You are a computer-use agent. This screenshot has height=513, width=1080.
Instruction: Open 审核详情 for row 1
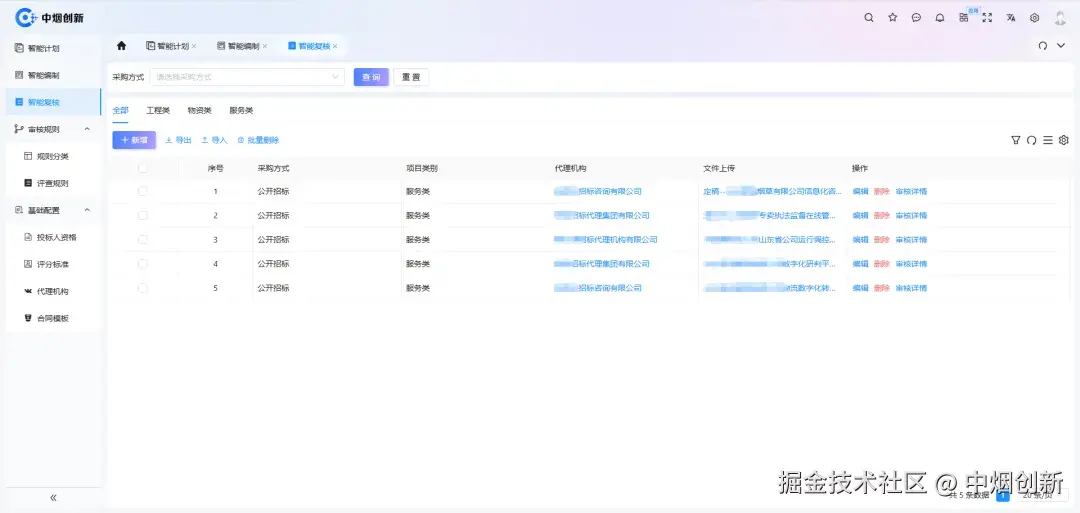[x=911, y=191]
